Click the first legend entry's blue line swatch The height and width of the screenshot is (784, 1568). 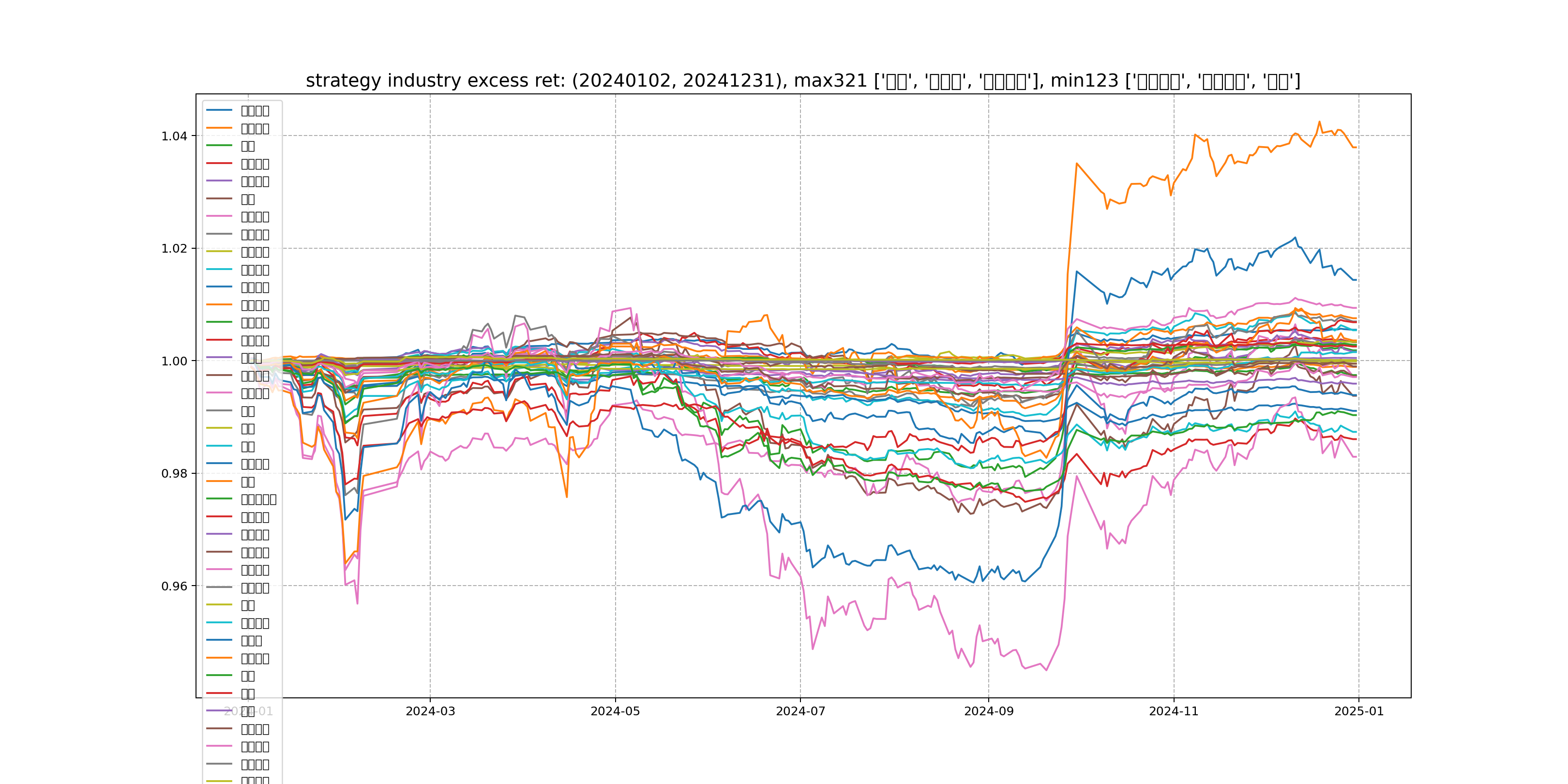coord(219,110)
